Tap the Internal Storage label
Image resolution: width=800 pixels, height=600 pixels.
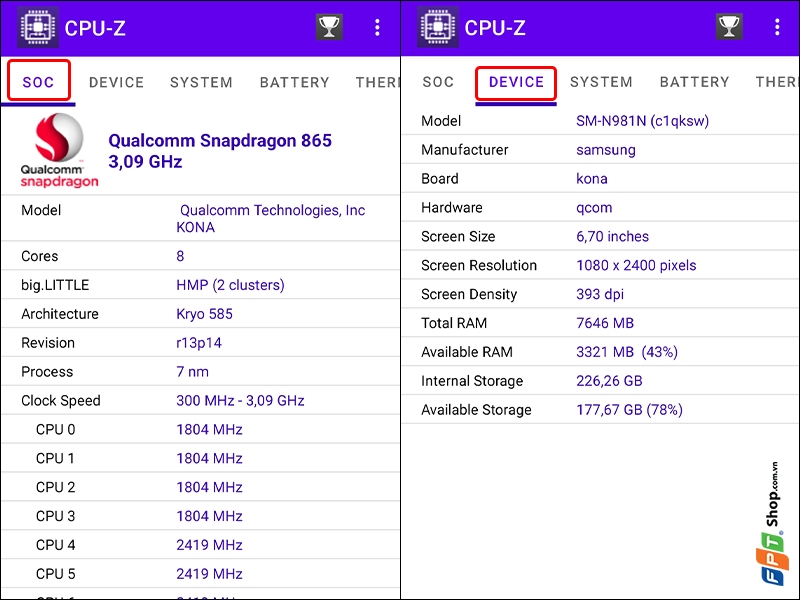pos(472,381)
